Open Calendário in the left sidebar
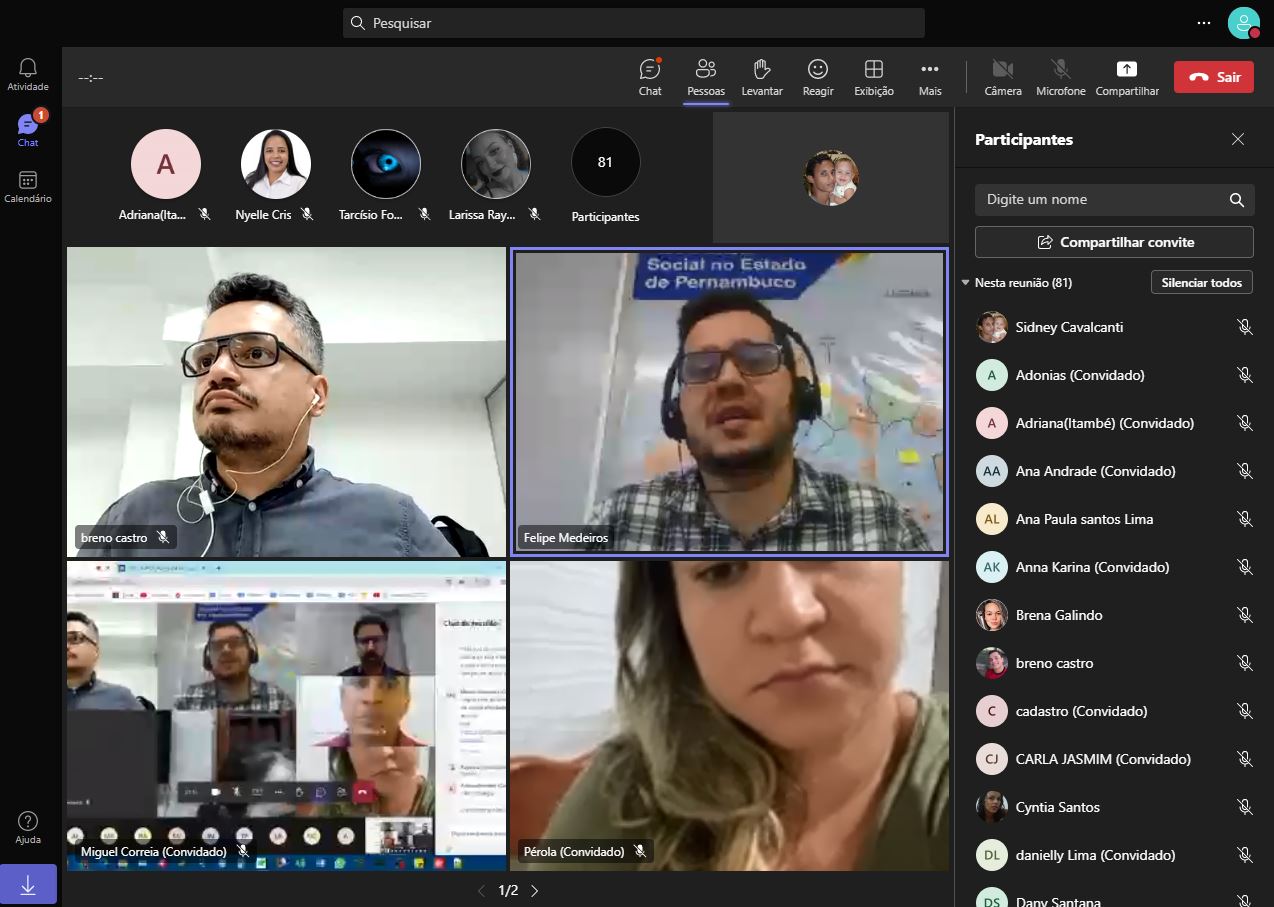Screen dimensions: 1274x907 point(28,186)
